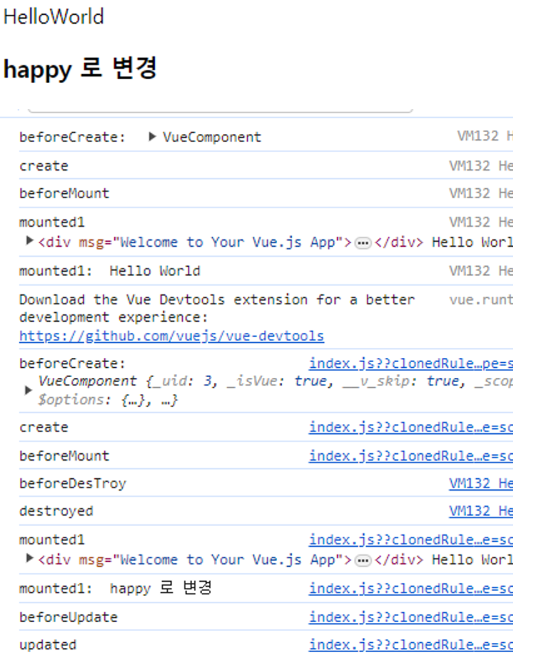Click ellipsis badge in the first div element
The width and height of the screenshot is (540, 665).
pos(363,243)
